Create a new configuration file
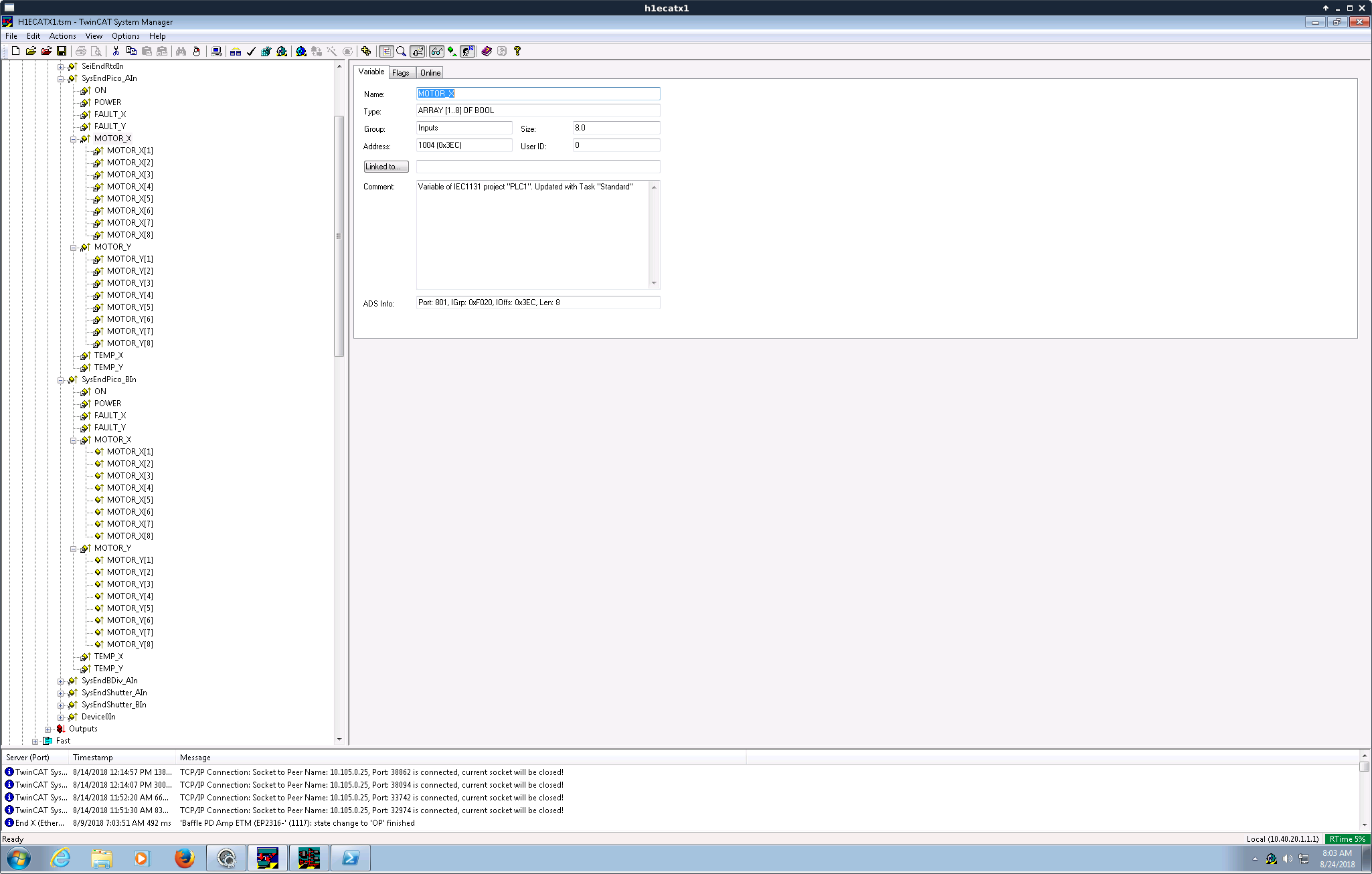Viewport: 1372px width, 874px height. pyautogui.click(x=15, y=51)
